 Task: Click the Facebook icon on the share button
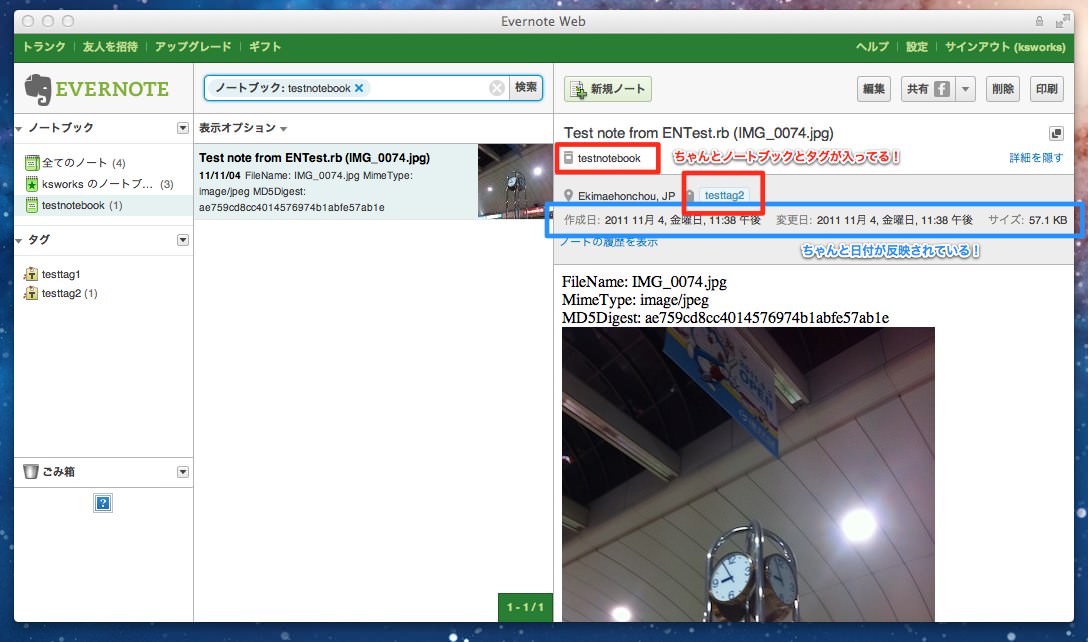(942, 89)
